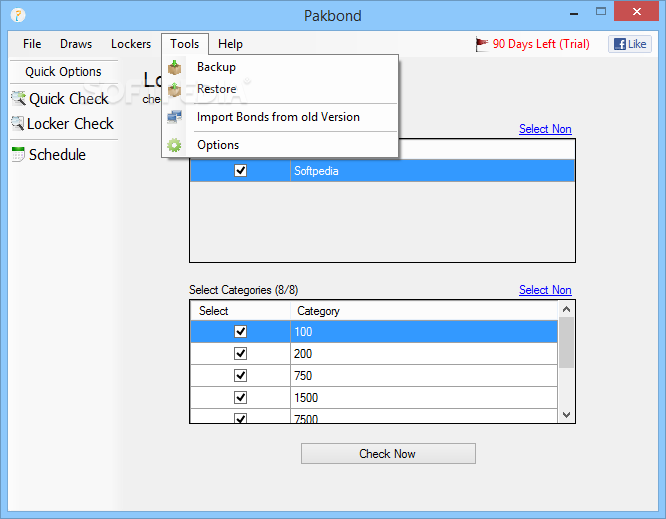Open the File menu
666x519 pixels.
pyautogui.click(x=32, y=44)
